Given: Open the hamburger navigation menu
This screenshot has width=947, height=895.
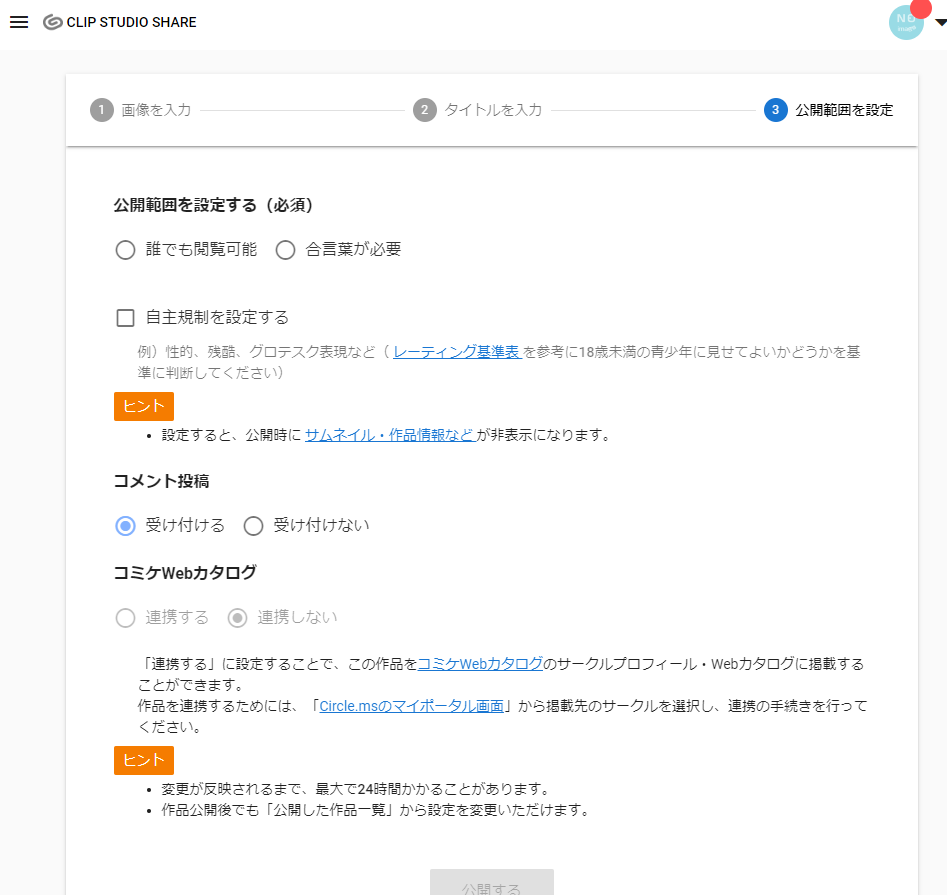Looking at the screenshot, I should pyautogui.click(x=19, y=22).
